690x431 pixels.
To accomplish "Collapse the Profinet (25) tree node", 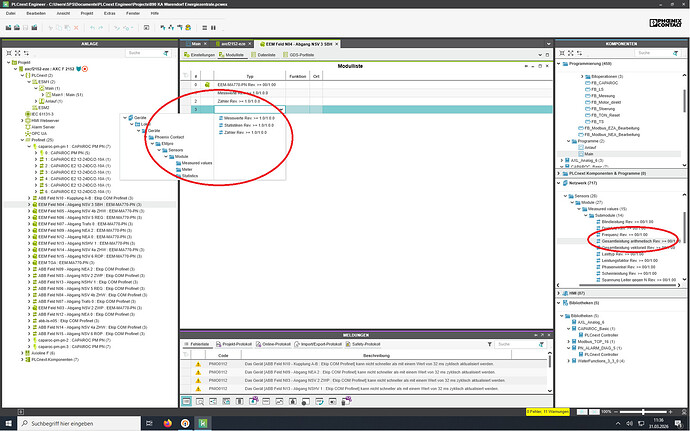I will click(x=23, y=139).
